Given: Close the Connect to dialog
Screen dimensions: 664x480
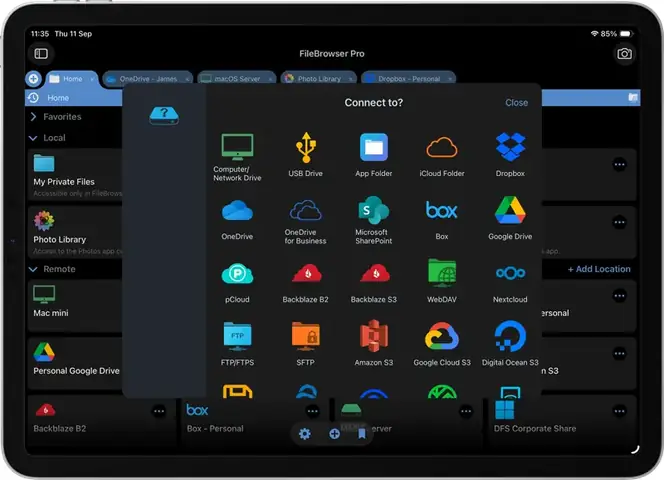Looking at the screenshot, I should point(516,103).
